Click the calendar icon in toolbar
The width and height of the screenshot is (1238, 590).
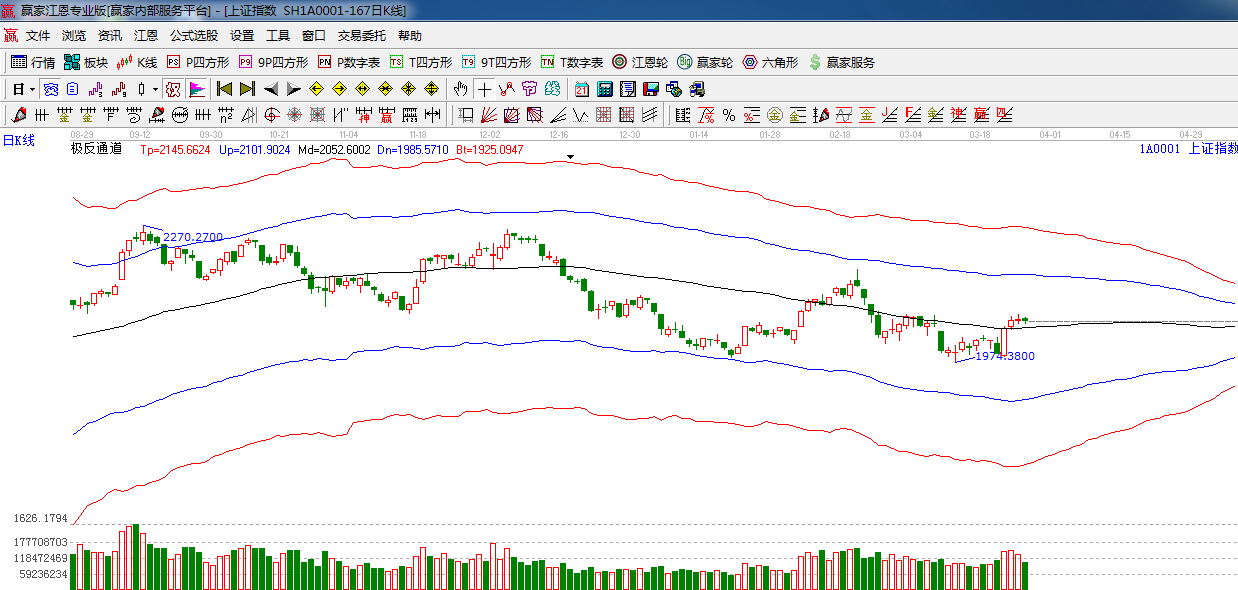[x=581, y=89]
